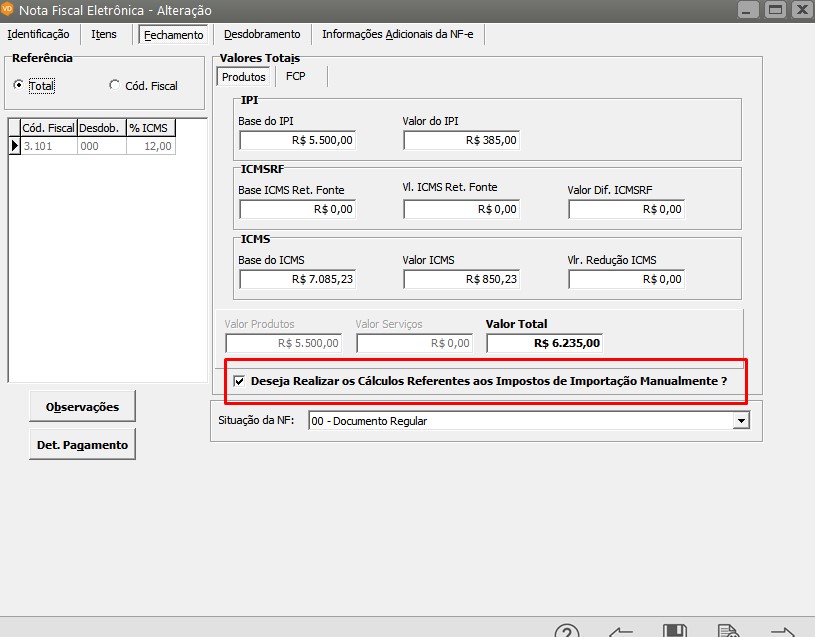The height and width of the screenshot is (637, 815).
Task: Click the Base do ICMS field
Action: coord(297,280)
